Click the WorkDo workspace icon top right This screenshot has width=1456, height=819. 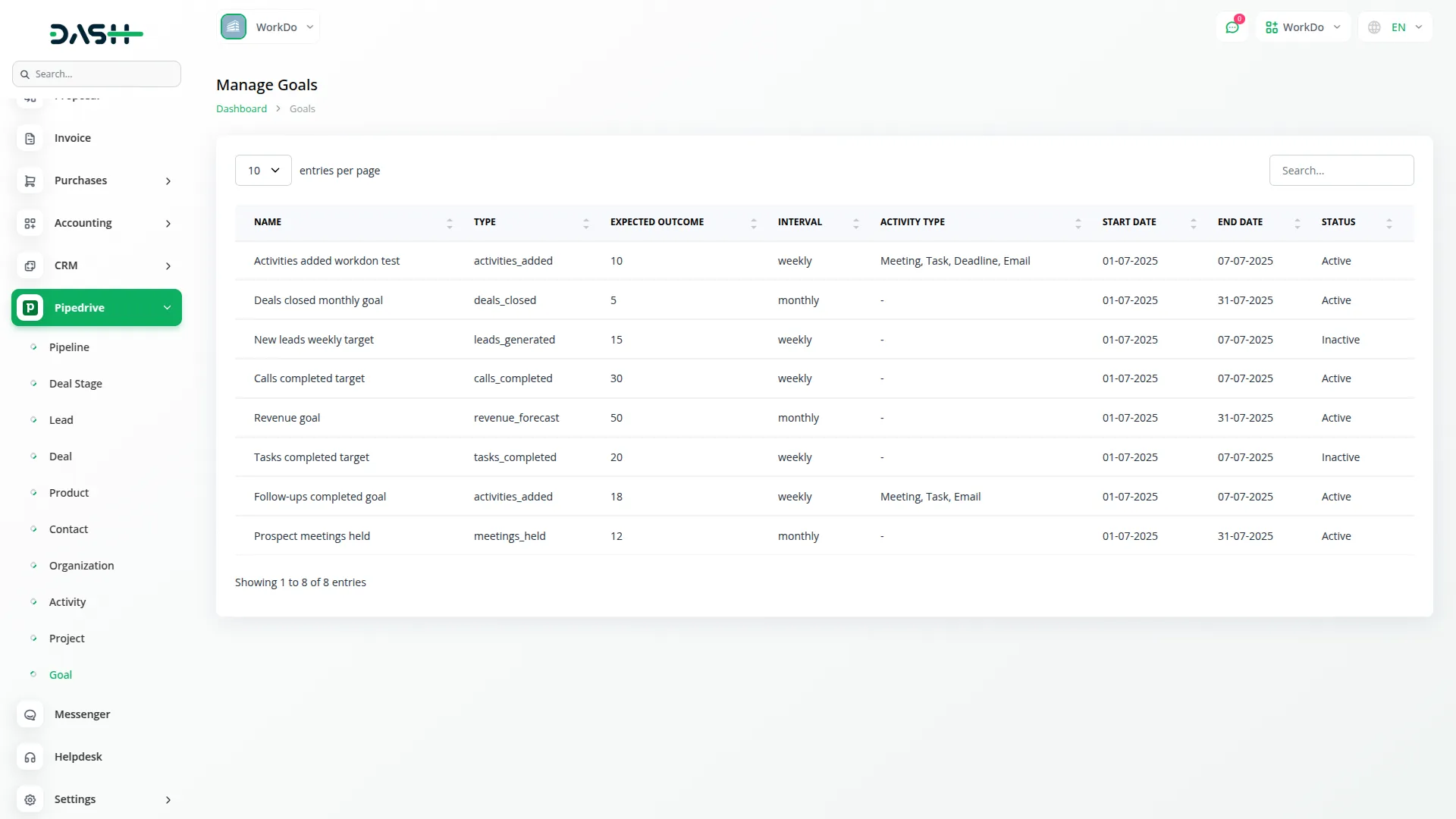click(1271, 27)
